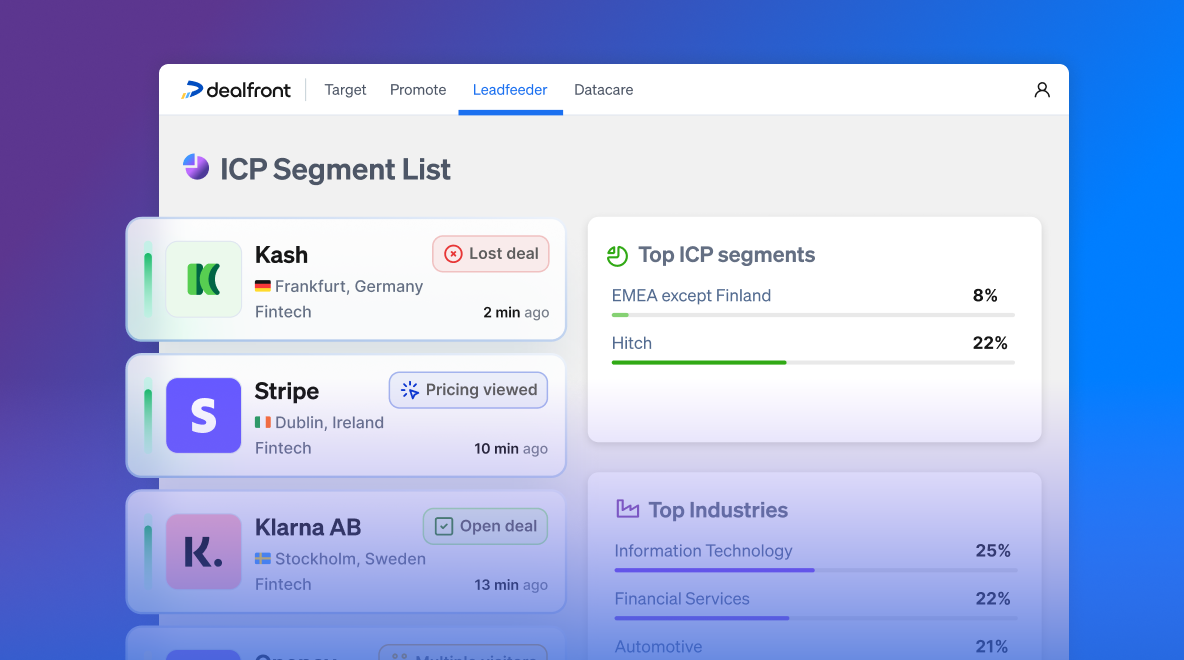
Task: Click the 10 min ago timestamp
Action: click(511, 449)
